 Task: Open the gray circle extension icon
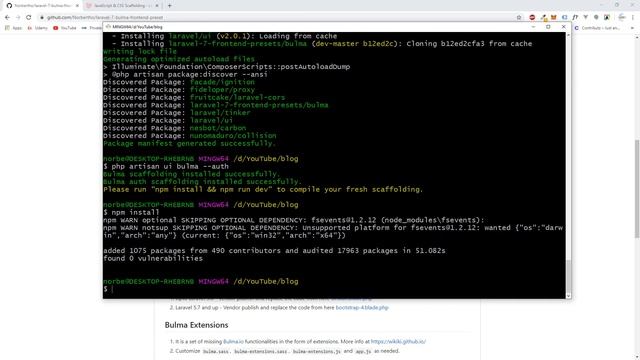596,18
